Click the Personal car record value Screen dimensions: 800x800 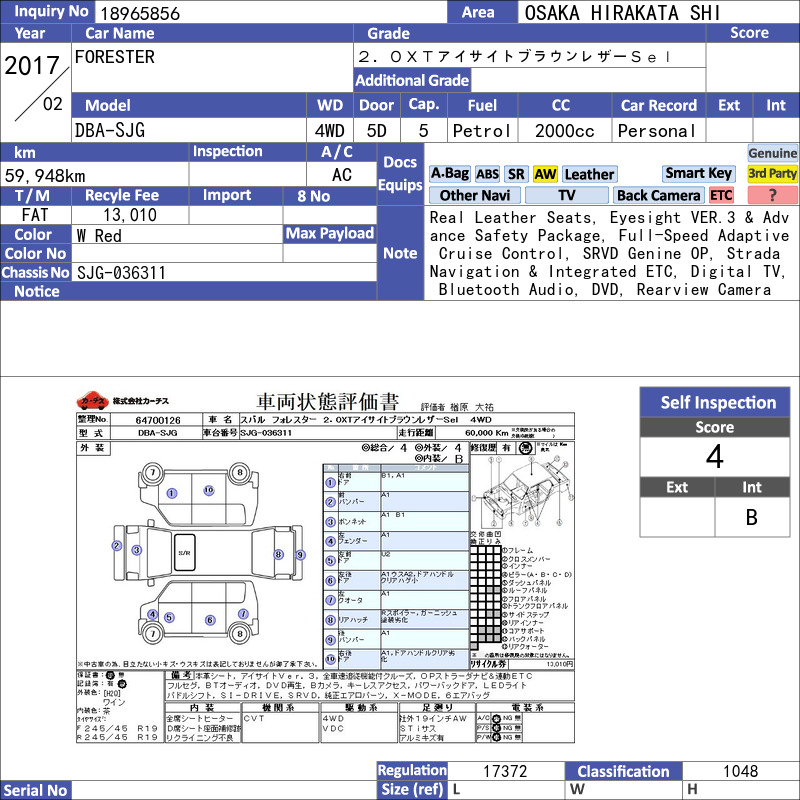(657, 131)
